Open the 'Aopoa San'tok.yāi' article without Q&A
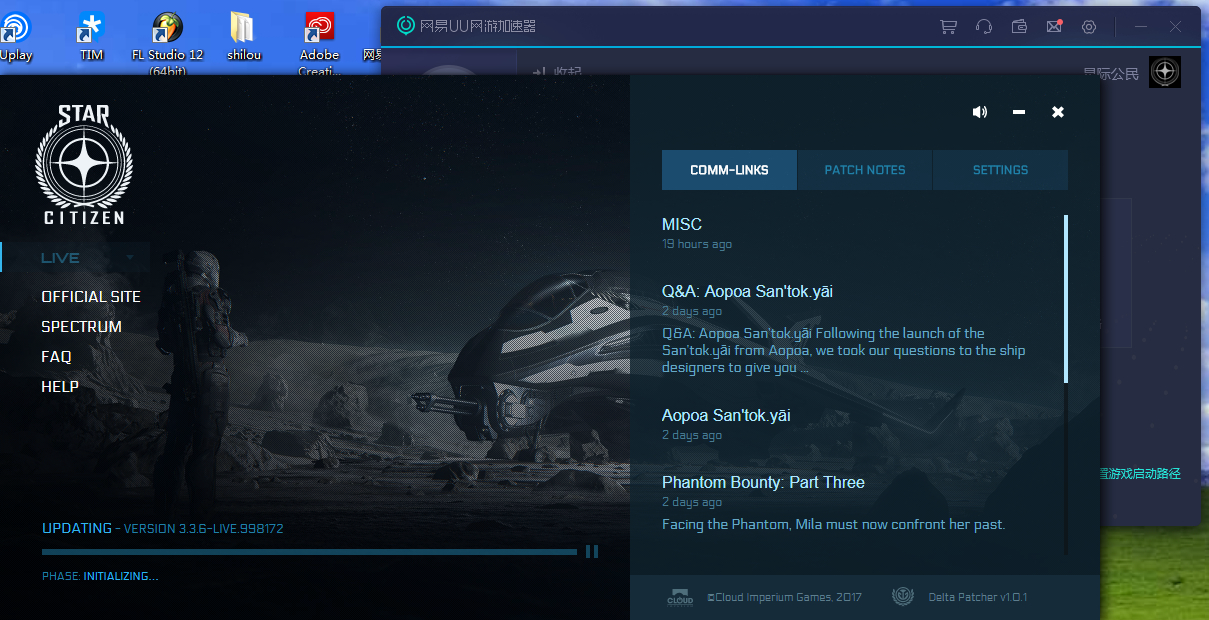 (726, 416)
